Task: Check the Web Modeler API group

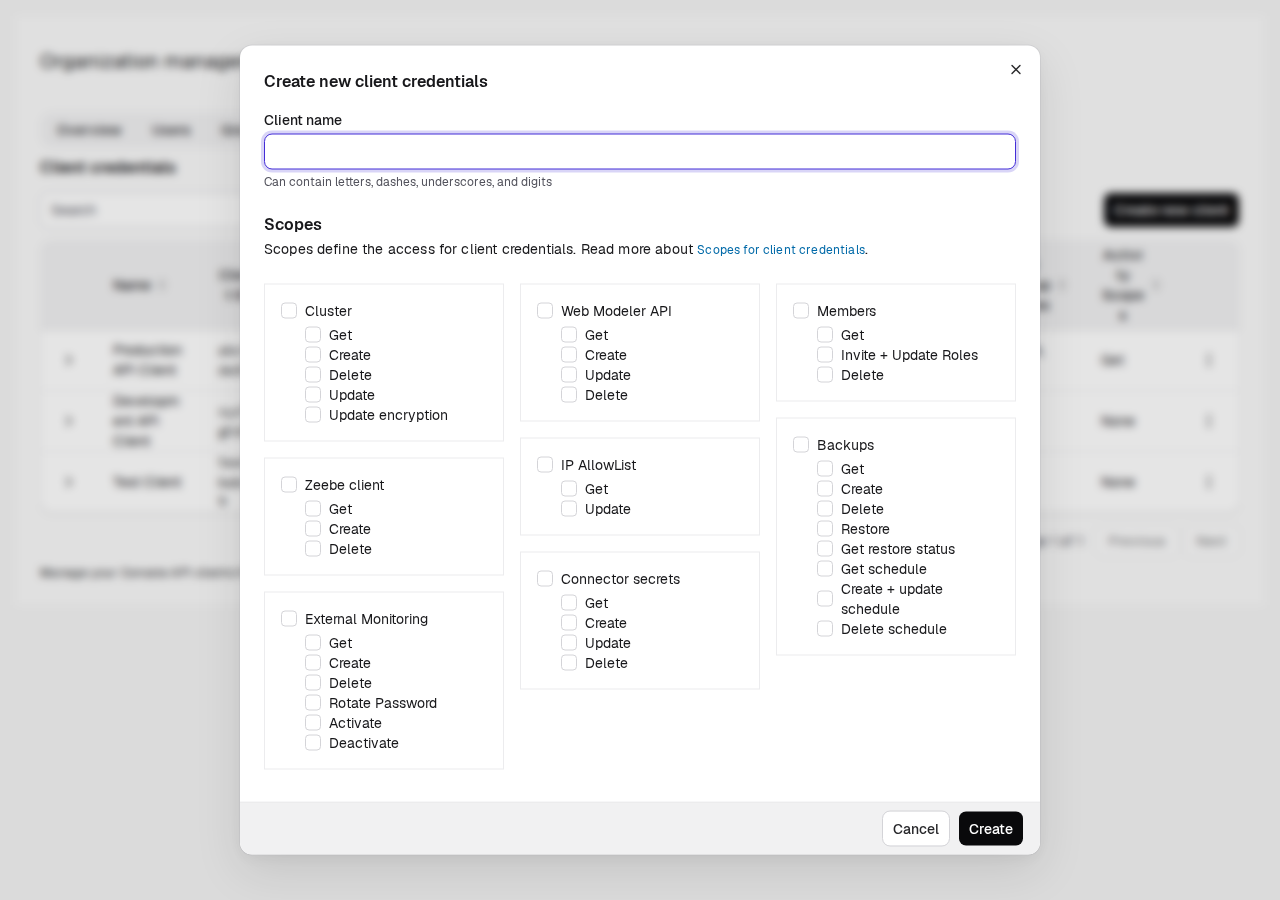Action: (x=545, y=311)
